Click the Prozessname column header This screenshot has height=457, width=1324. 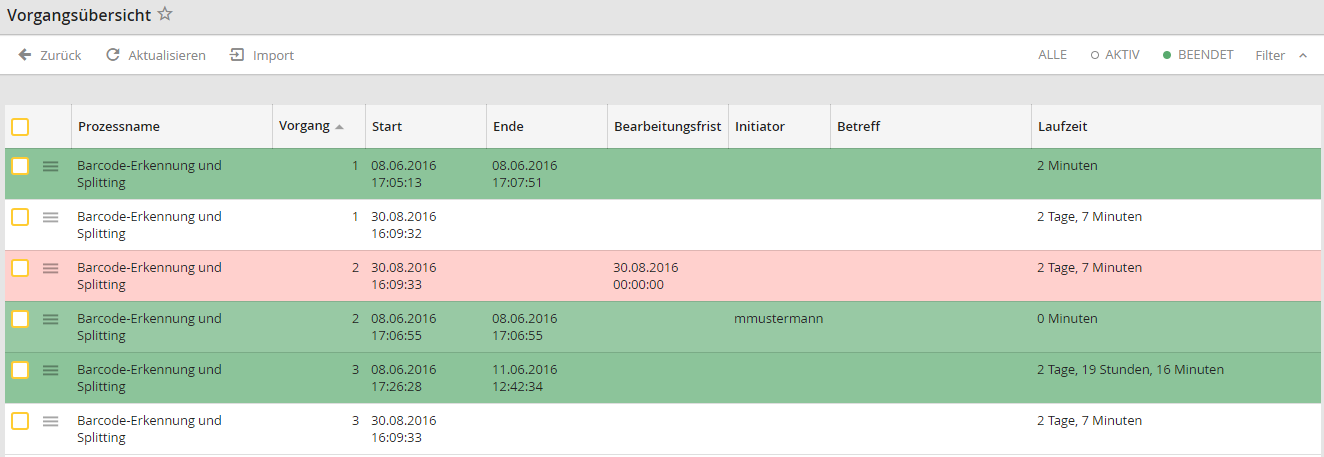pos(119,127)
